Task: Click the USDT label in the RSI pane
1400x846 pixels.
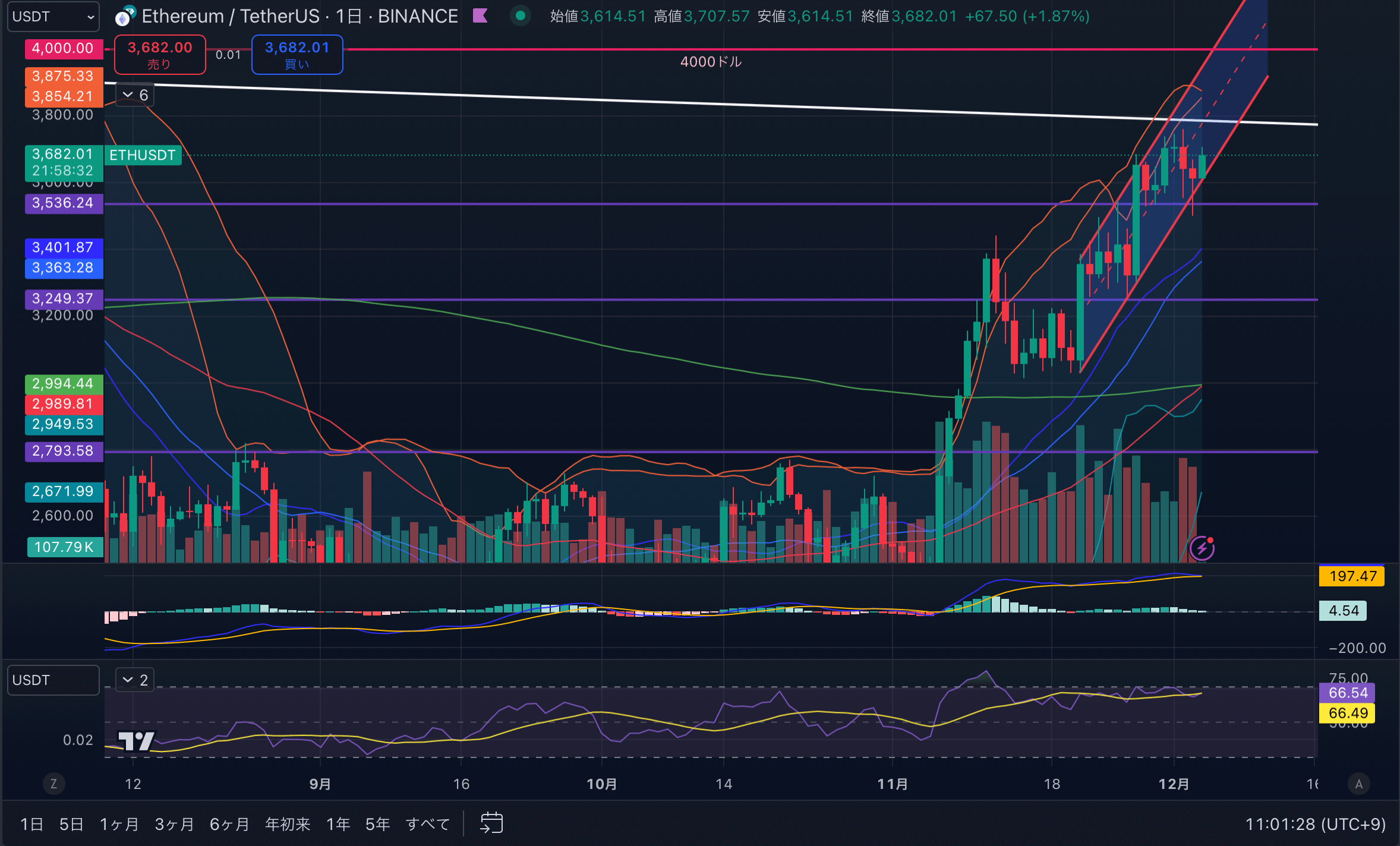Action: point(53,680)
